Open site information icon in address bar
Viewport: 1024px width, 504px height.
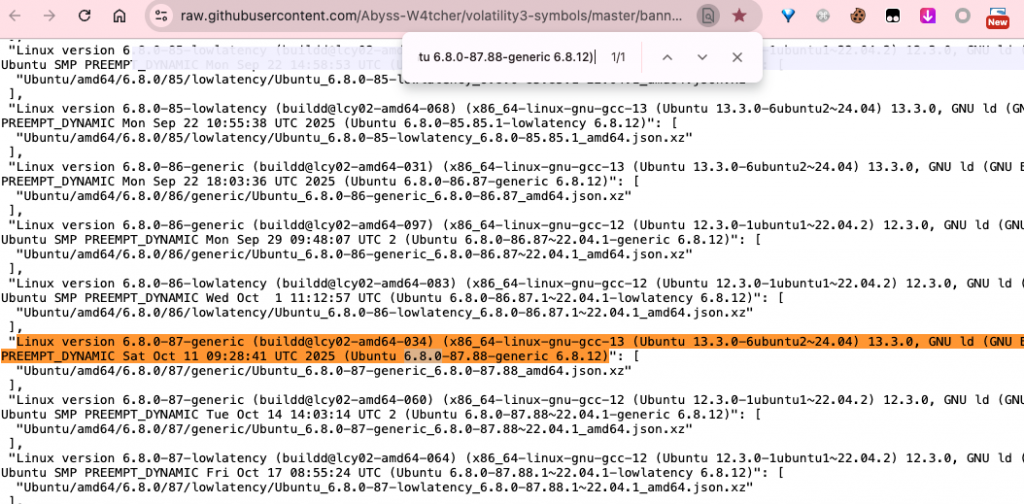162,16
